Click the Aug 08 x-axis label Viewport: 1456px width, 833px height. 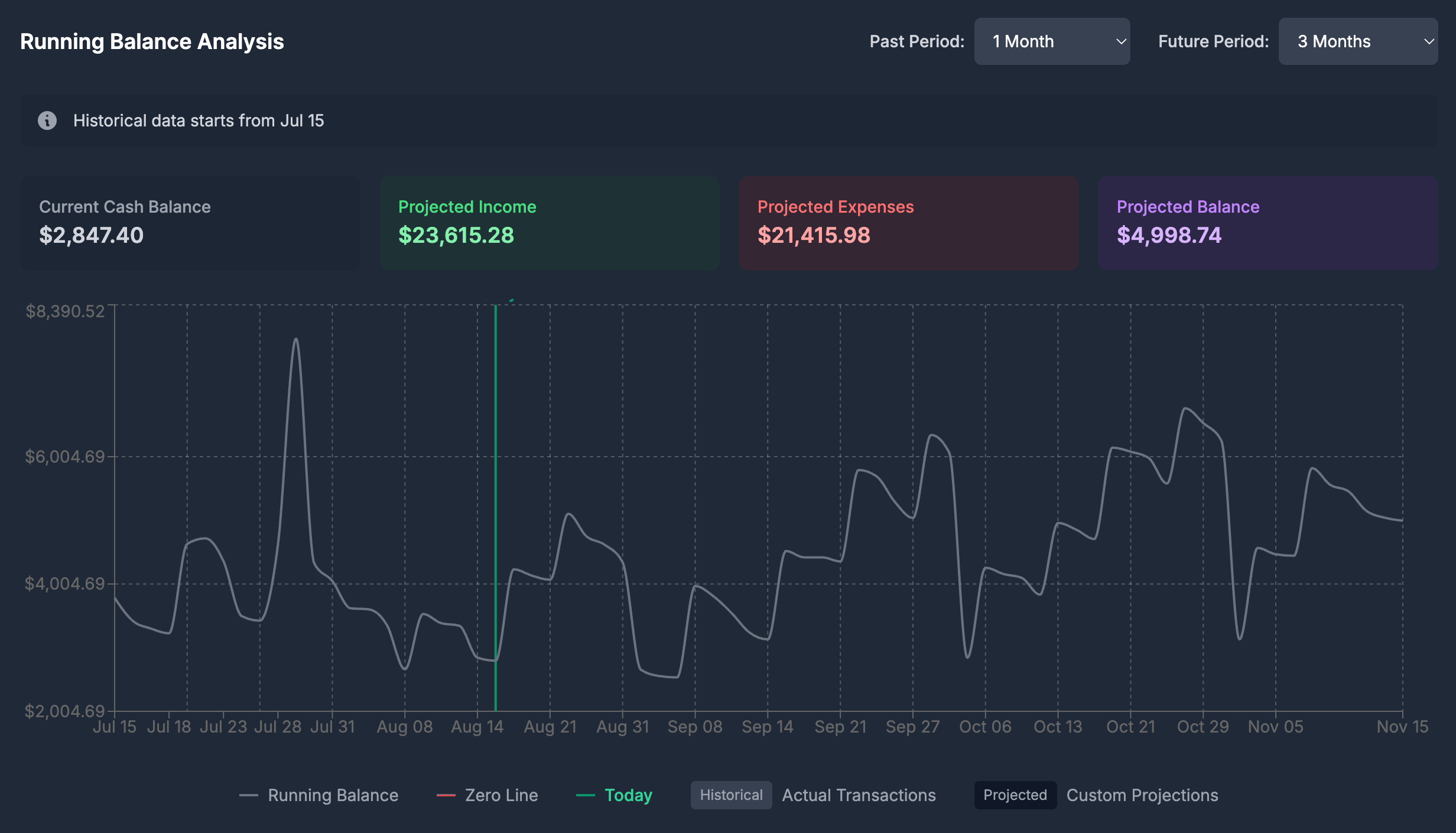click(405, 727)
